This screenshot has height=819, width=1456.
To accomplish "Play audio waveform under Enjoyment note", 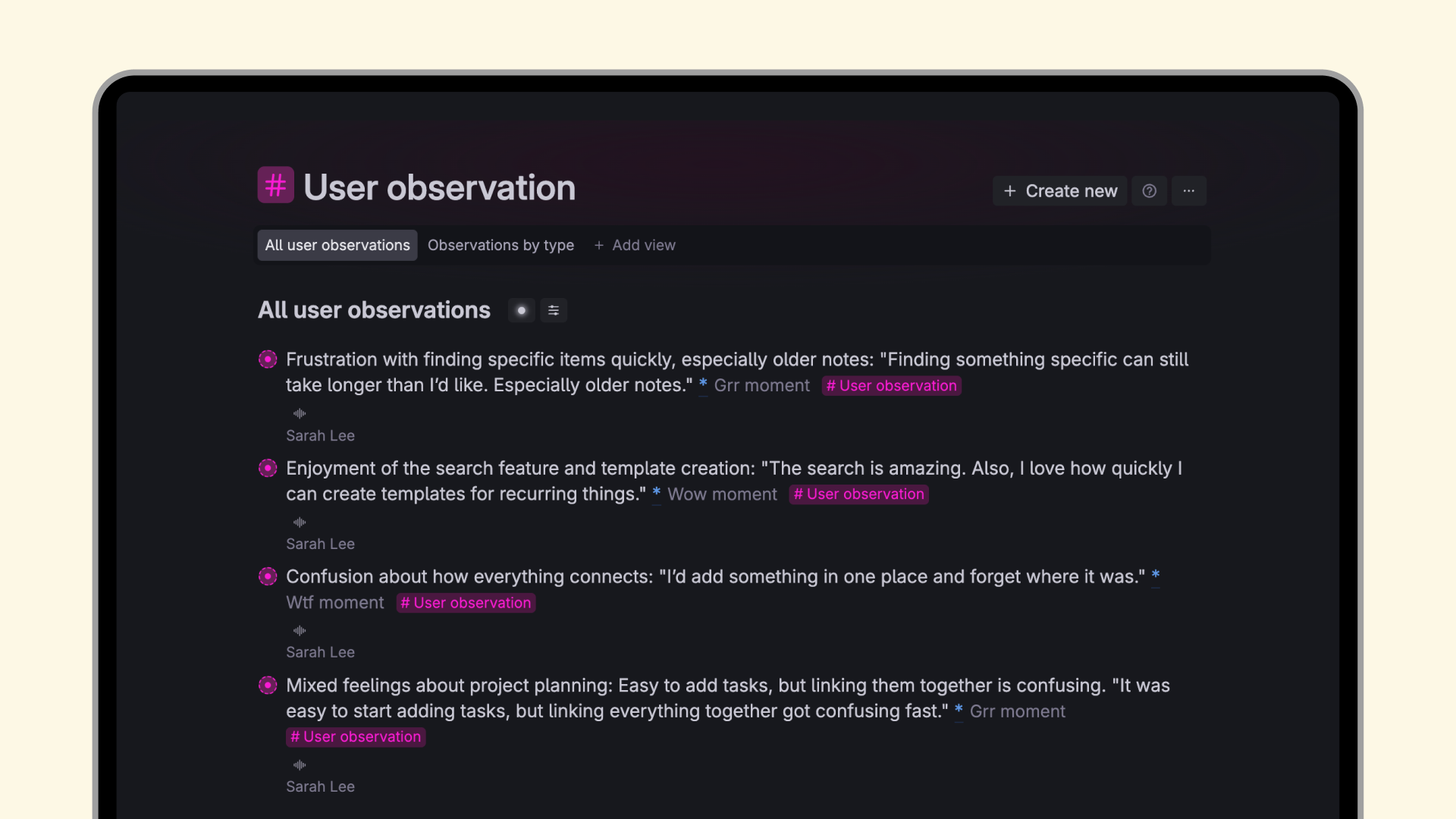I will tap(300, 522).
